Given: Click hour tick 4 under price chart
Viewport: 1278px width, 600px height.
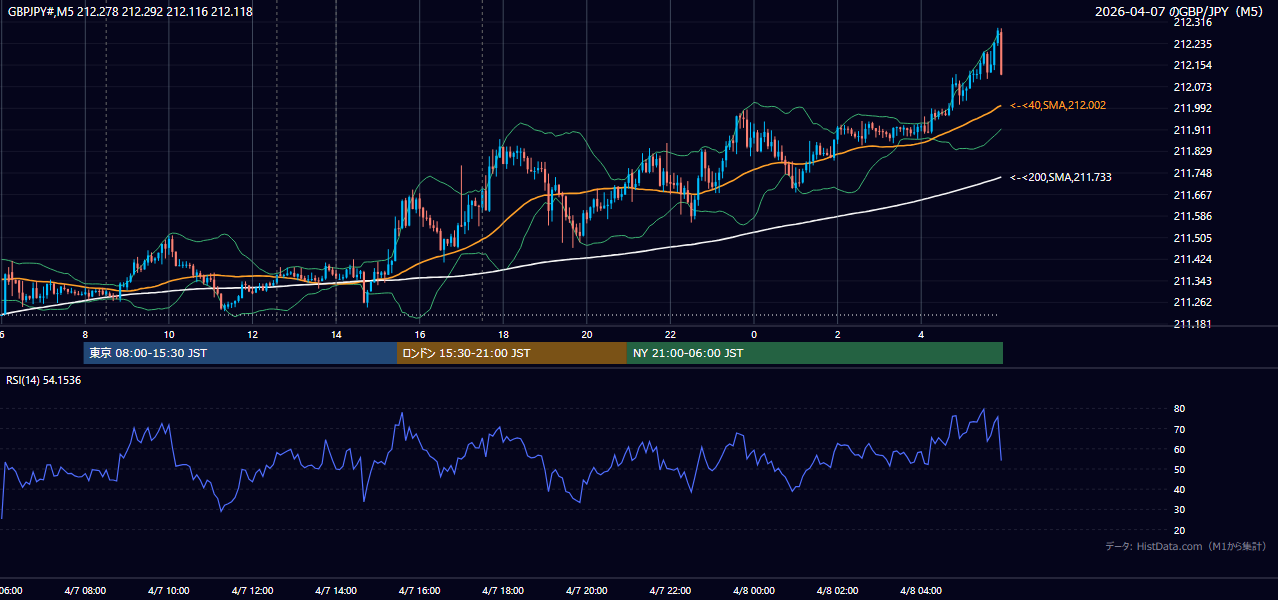Looking at the screenshot, I should [x=921, y=334].
